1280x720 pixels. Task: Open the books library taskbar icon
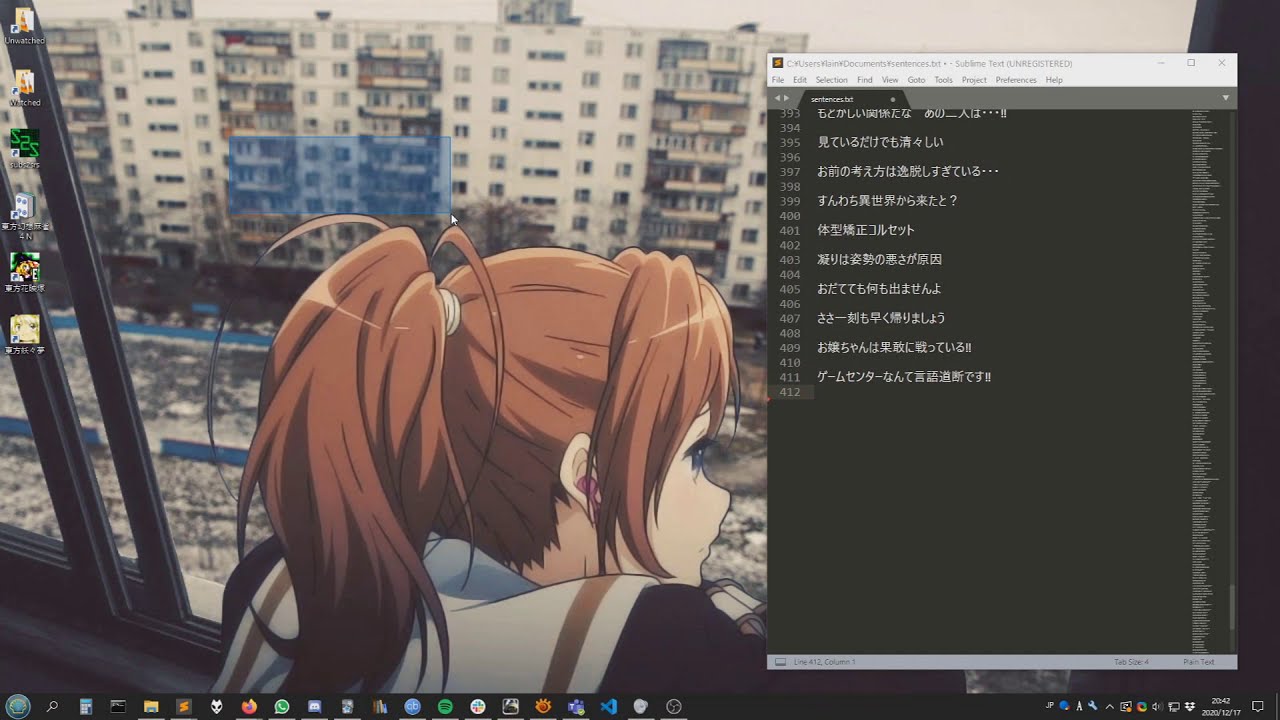click(380, 706)
